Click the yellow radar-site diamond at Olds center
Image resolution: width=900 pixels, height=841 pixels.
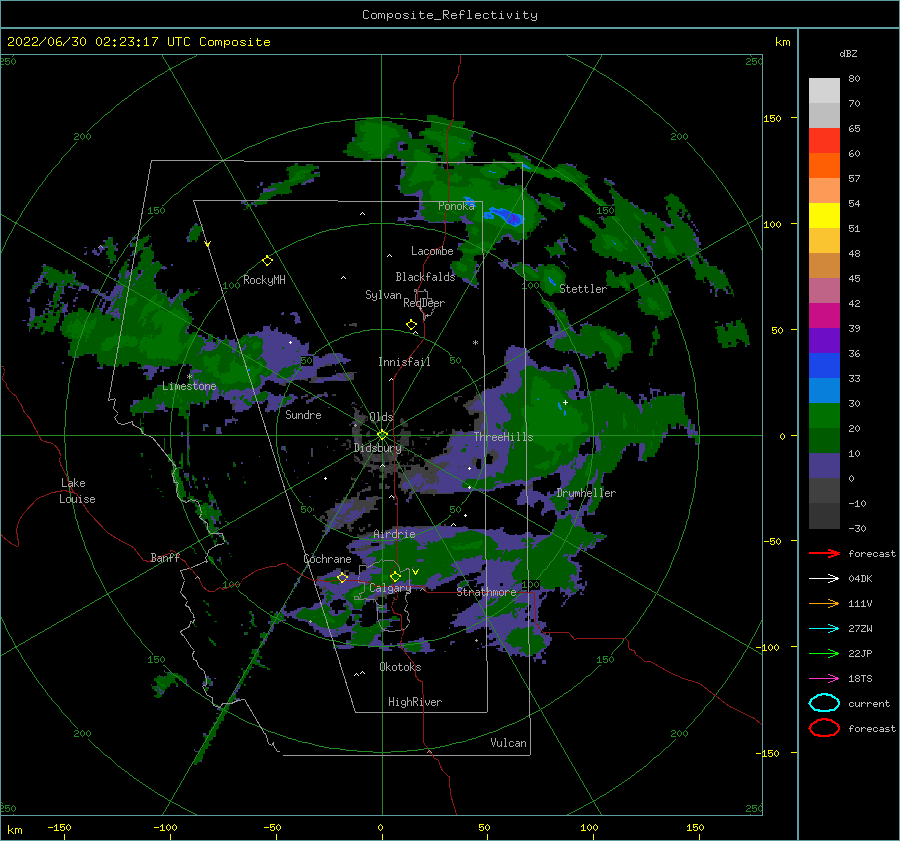[382, 435]
